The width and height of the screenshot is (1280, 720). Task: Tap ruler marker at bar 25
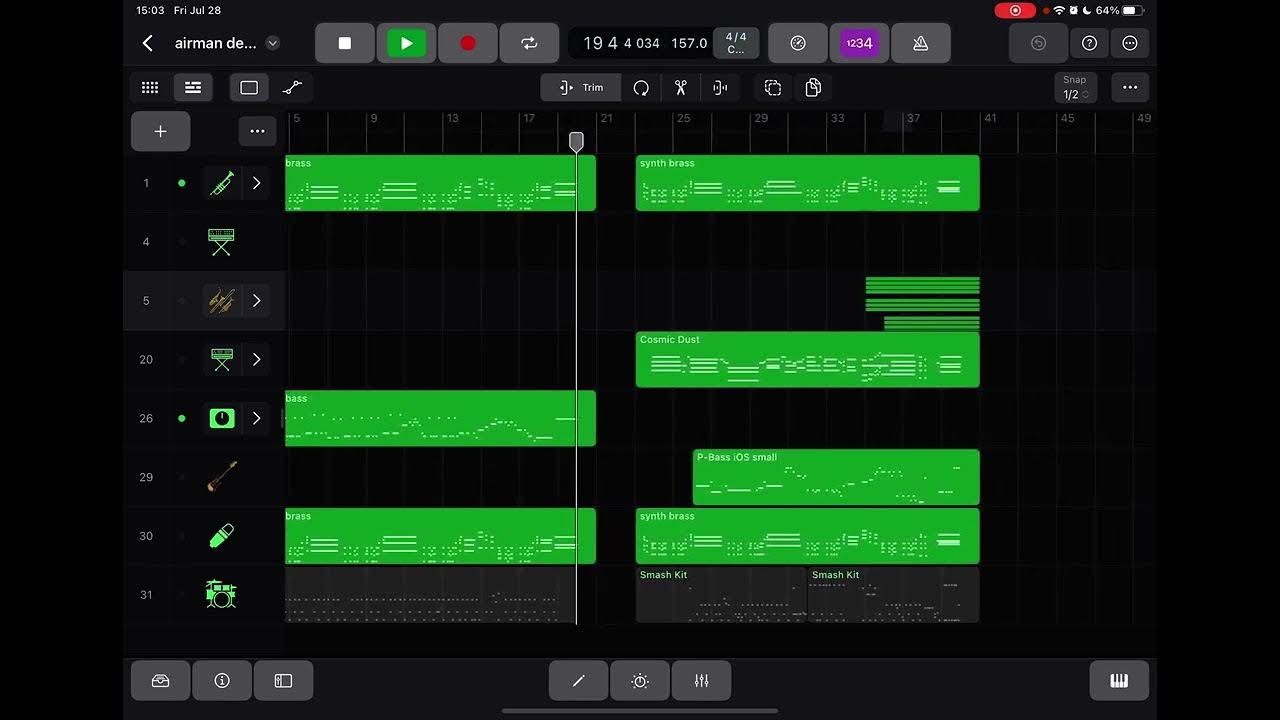tap(683, 118)
